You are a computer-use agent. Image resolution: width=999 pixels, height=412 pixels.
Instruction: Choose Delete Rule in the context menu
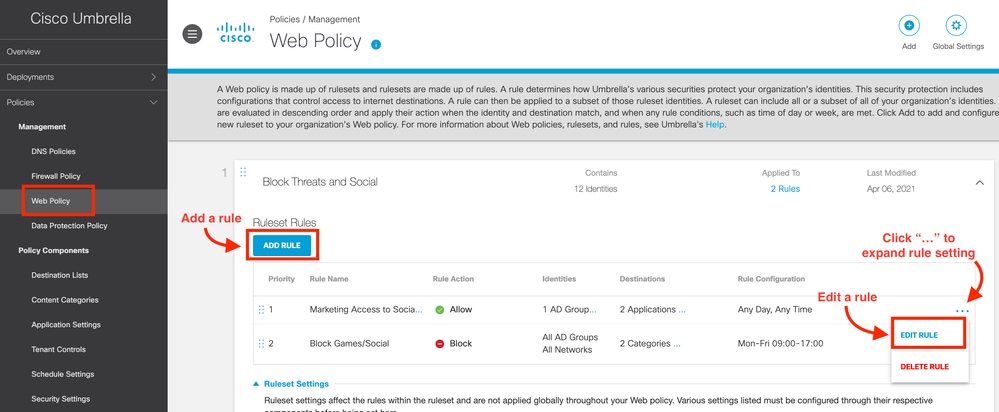coord(925,366)
